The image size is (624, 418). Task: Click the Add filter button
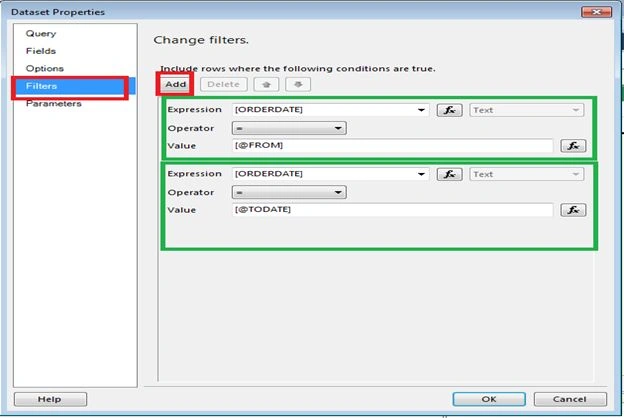(x=176, y=84)
